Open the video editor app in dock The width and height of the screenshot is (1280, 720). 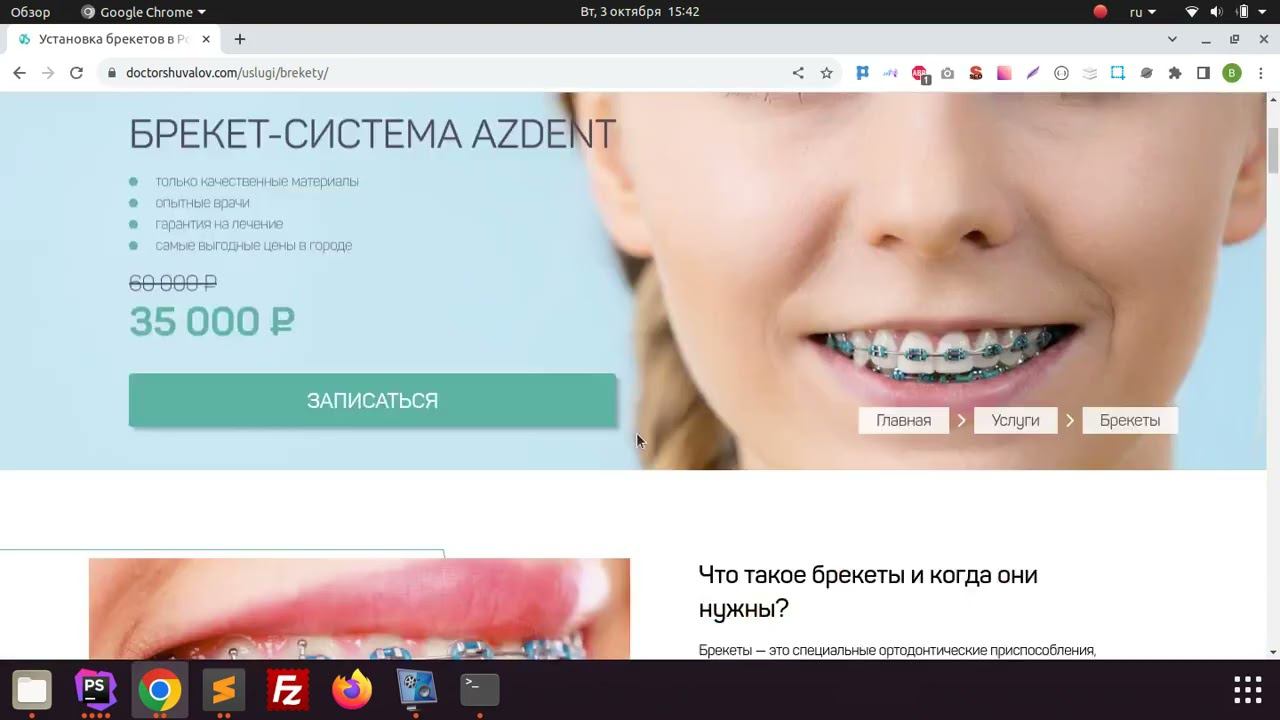[x=416, y=690]
